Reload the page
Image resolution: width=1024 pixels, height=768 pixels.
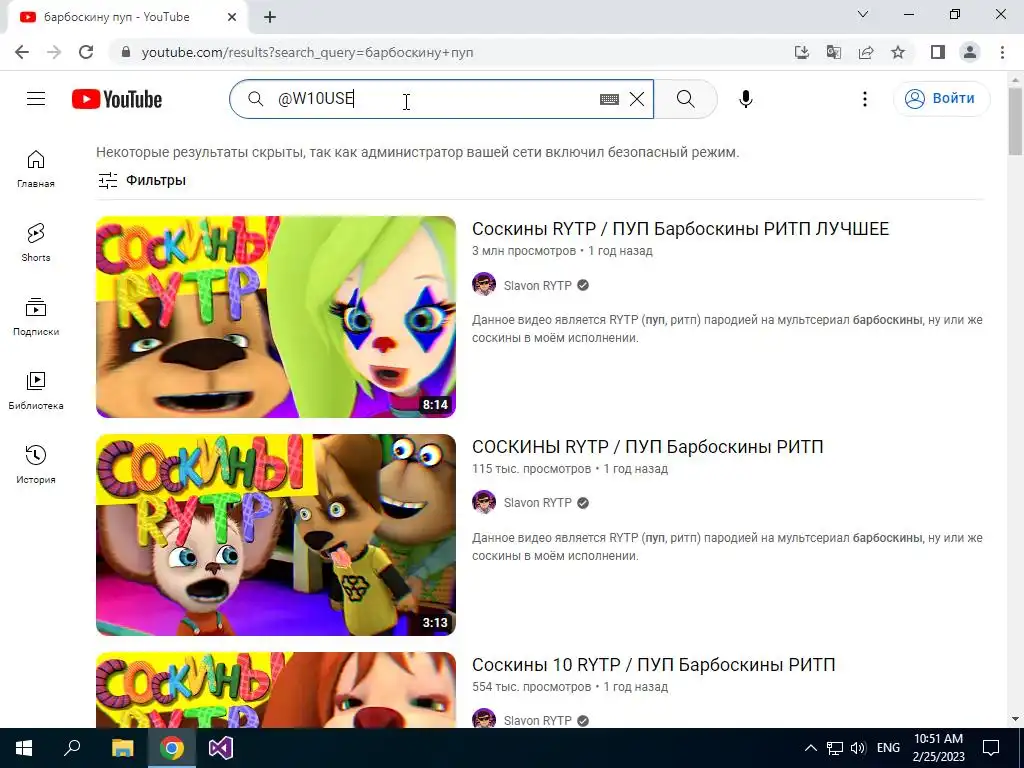[x=86, y=52]
